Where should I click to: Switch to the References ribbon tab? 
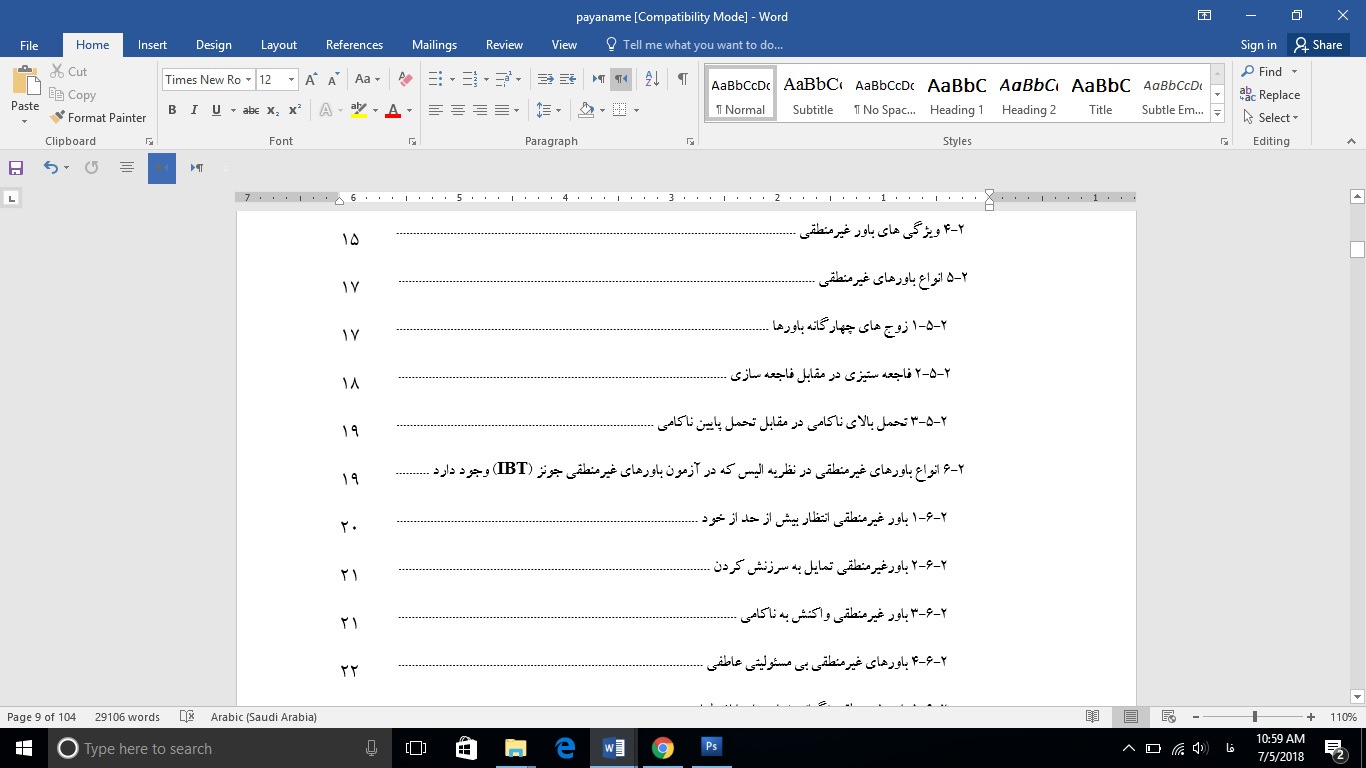pos(354,45)
